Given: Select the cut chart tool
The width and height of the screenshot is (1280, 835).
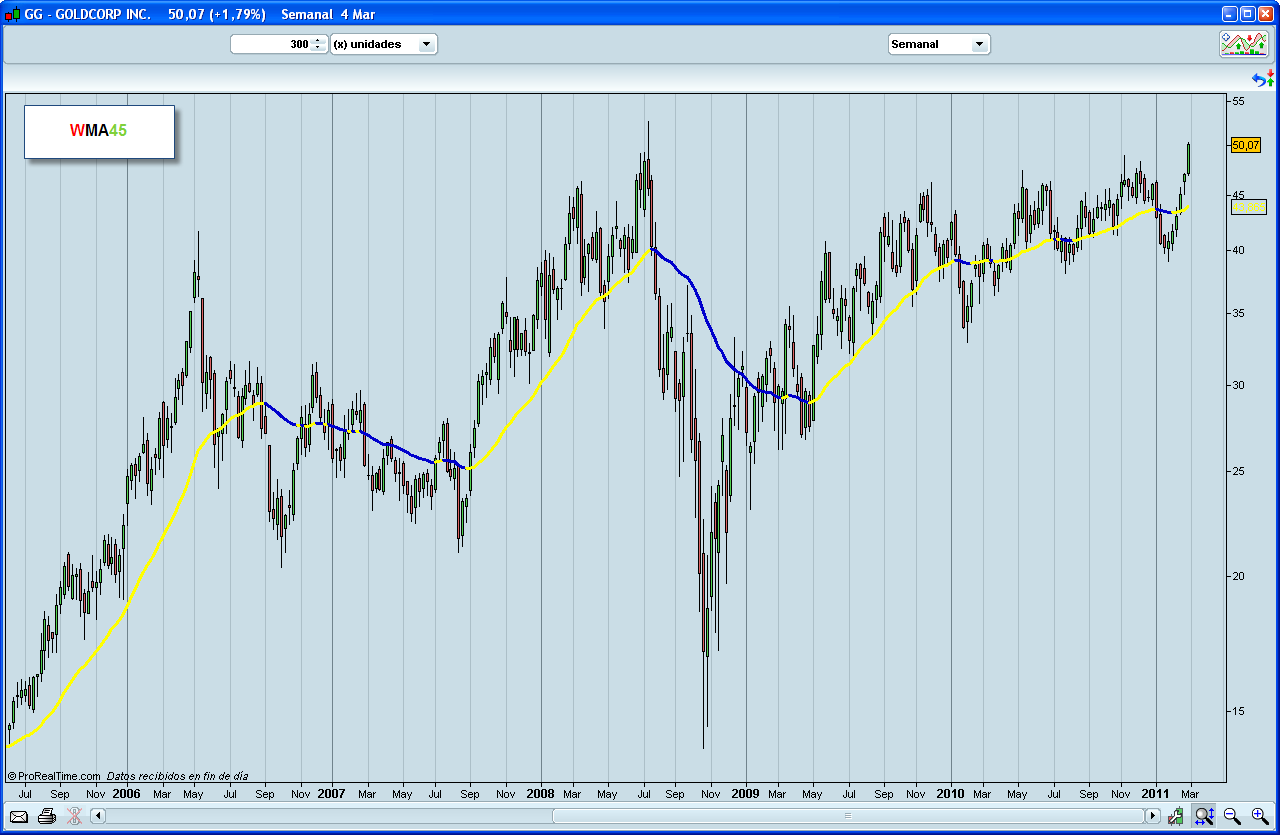Looking at the screenshot, I should click(x=72, y=817).
